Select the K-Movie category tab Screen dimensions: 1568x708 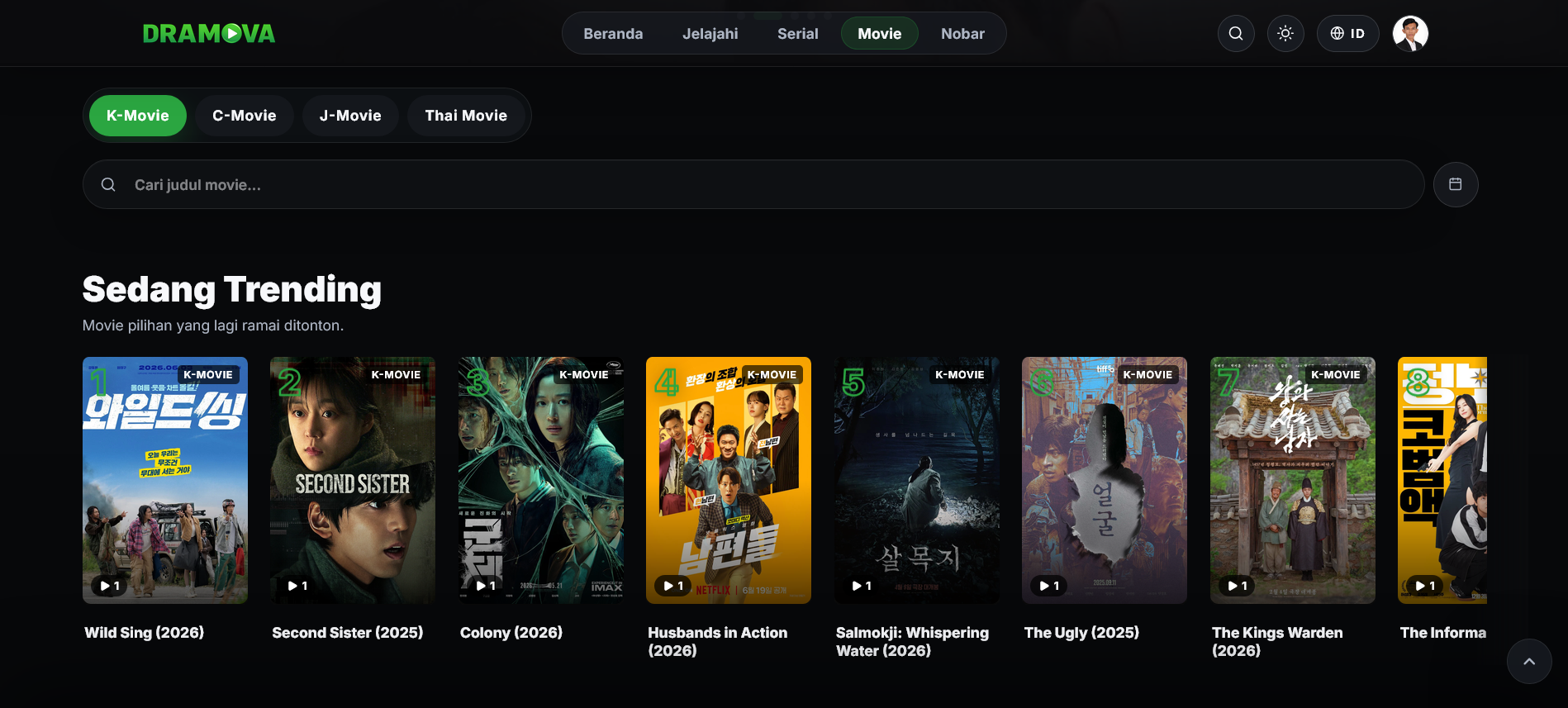click(x=138, y=116)
